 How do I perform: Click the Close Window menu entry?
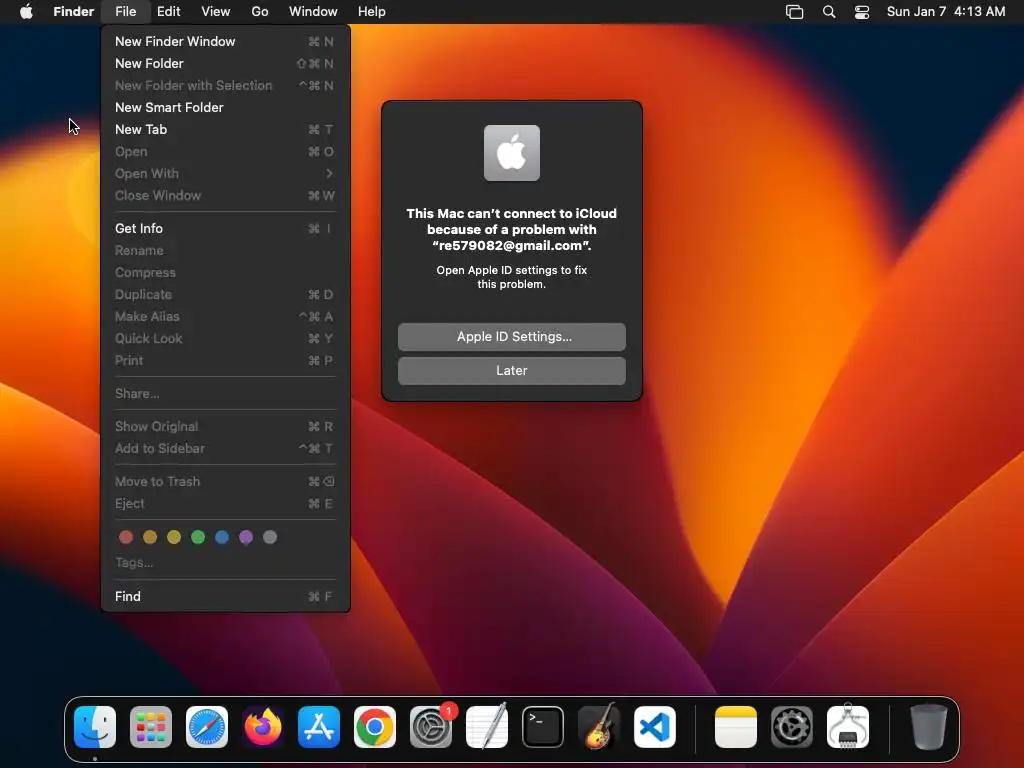(x=225, y=195)
